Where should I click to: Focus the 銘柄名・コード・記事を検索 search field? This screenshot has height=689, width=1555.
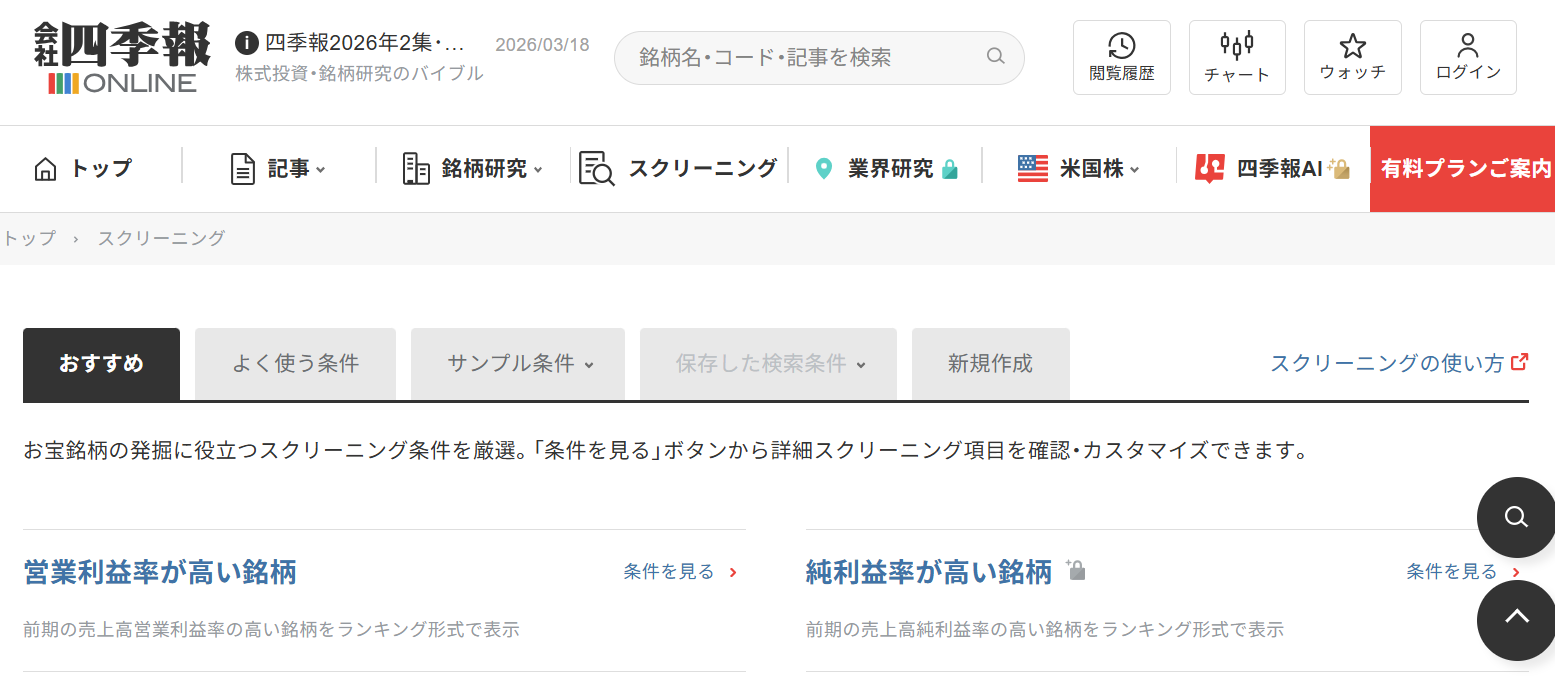tap(800, 57)
